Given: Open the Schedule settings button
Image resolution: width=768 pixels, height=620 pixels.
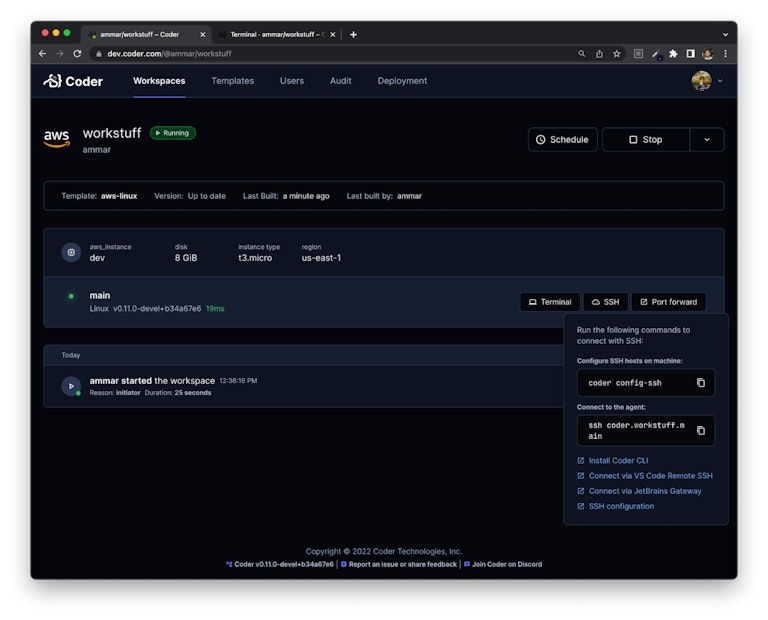Looking at the screenshot, I should [562, 140].
